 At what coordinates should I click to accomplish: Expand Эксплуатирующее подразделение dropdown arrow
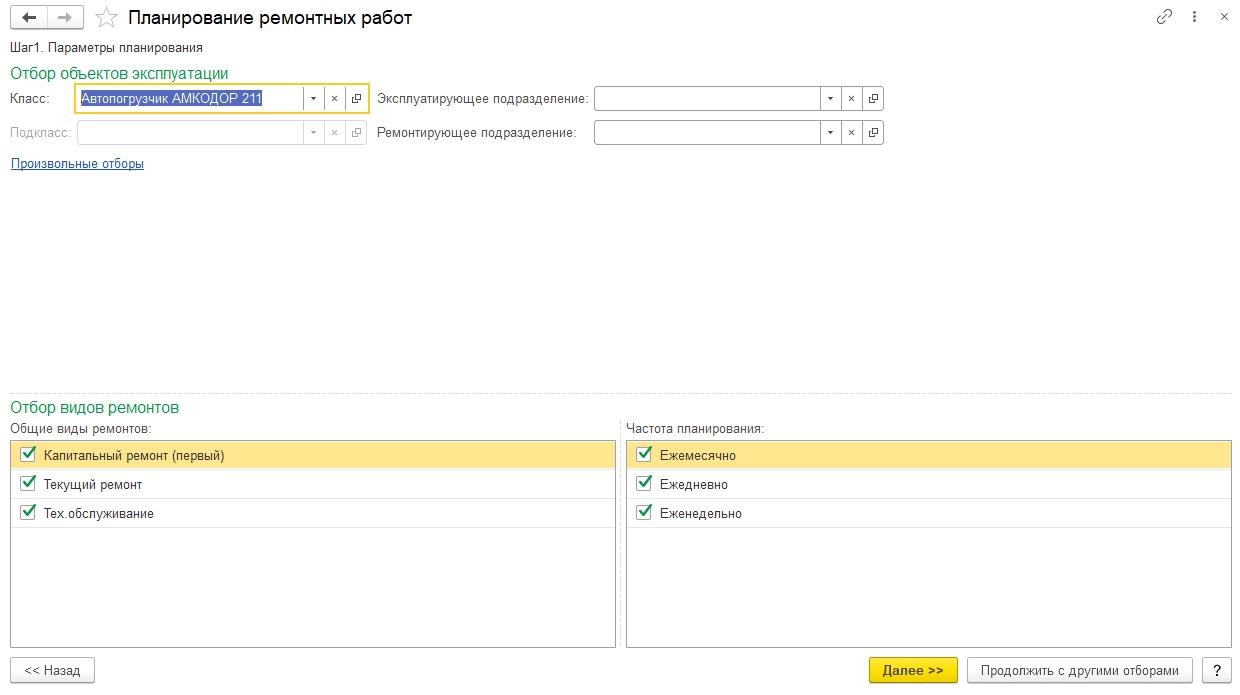click(830, 99)
